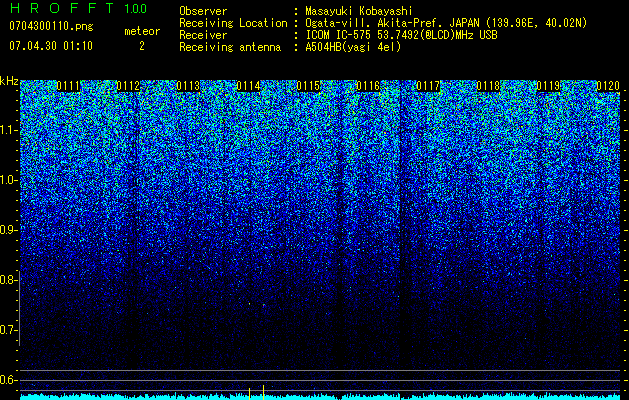Click the 'Observer' field label
Screen dimensions: 629x400
coord(203,11)
